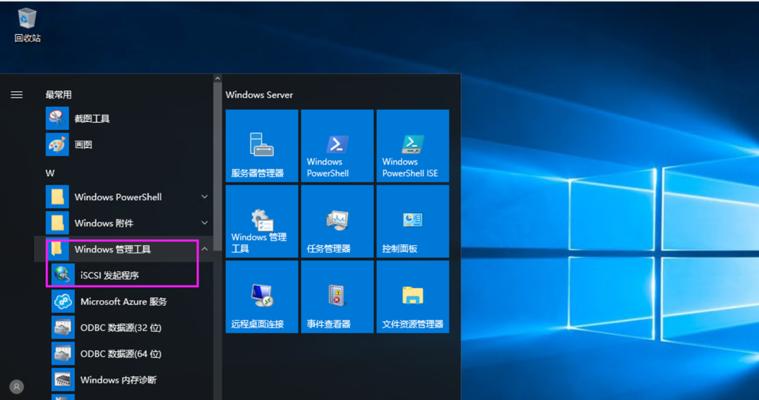Open ODBC 数据源(64 位)
Viewport: 759px width, 400px height.
click(x=131, y=354)
